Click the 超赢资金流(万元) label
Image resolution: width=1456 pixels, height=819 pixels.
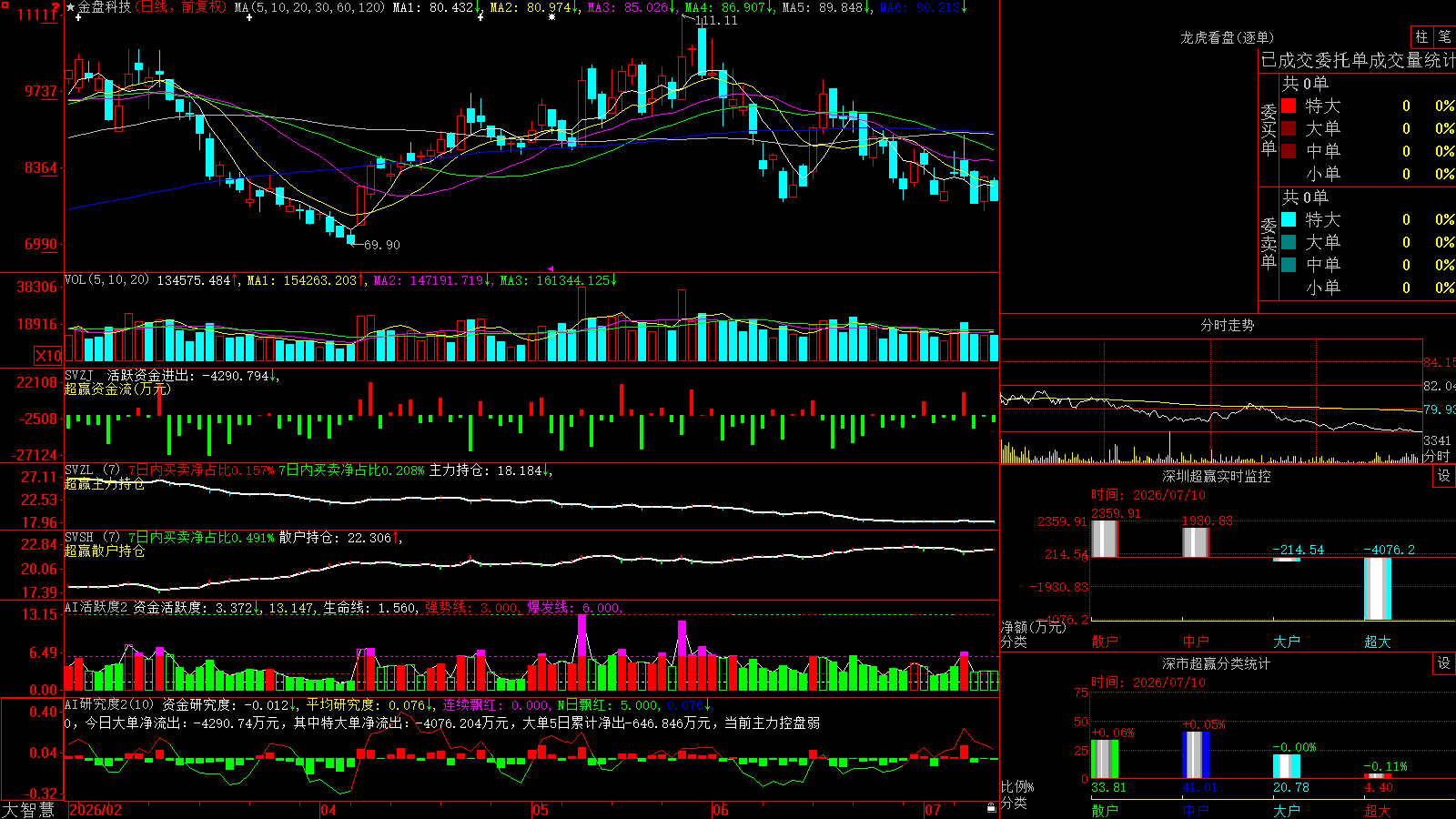(117, 389)
